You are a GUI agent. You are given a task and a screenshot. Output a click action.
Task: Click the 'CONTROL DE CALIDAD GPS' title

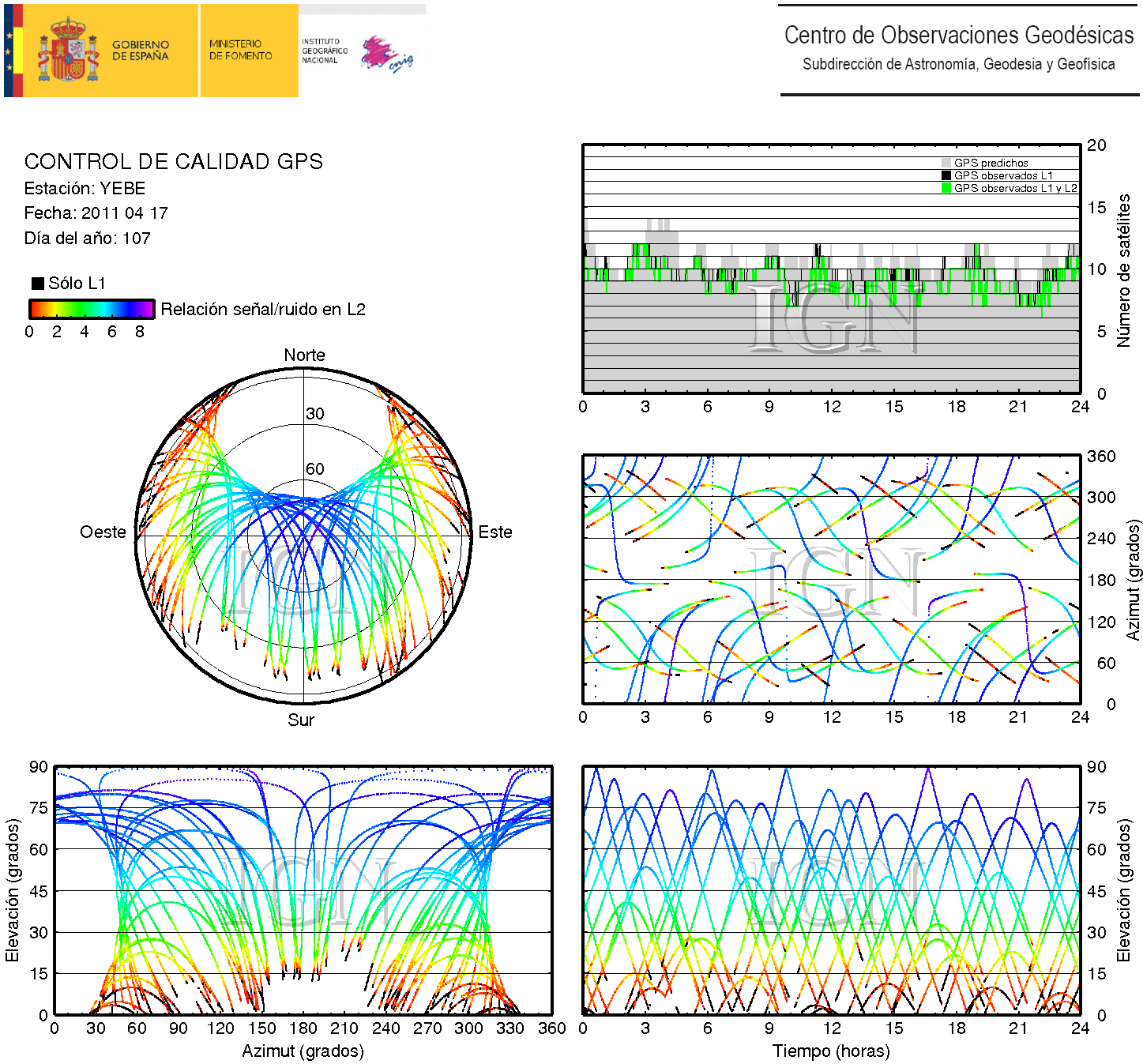tap(173, 162)
